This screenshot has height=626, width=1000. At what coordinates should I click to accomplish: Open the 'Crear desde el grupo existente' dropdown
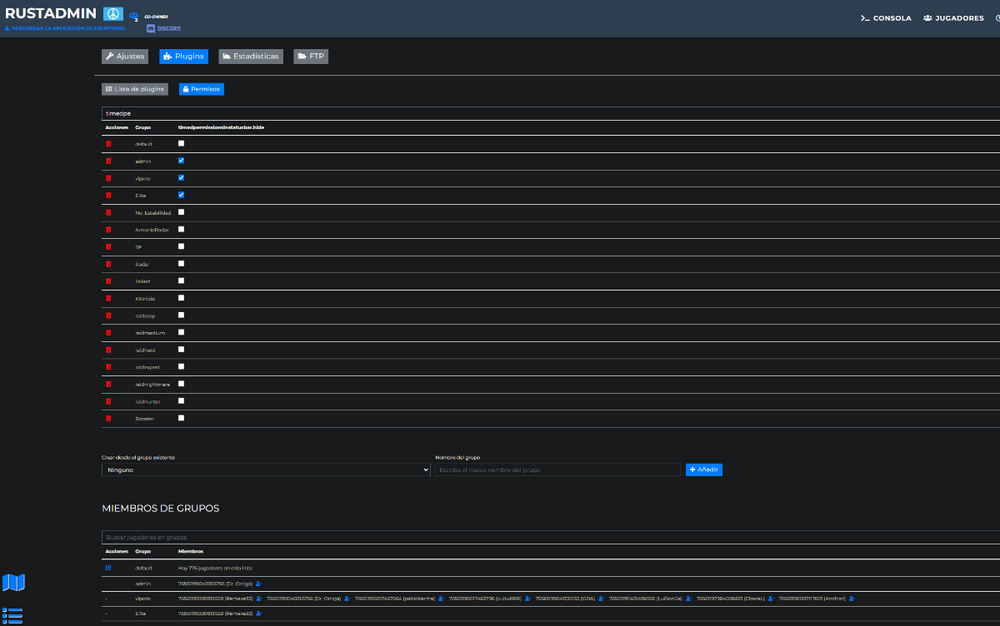[266, 469]
